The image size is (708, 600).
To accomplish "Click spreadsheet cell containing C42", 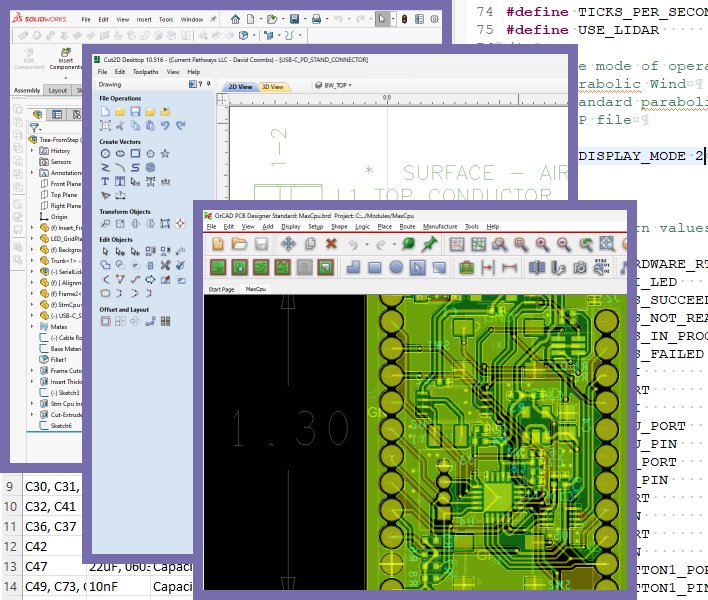I will (53, 546).
